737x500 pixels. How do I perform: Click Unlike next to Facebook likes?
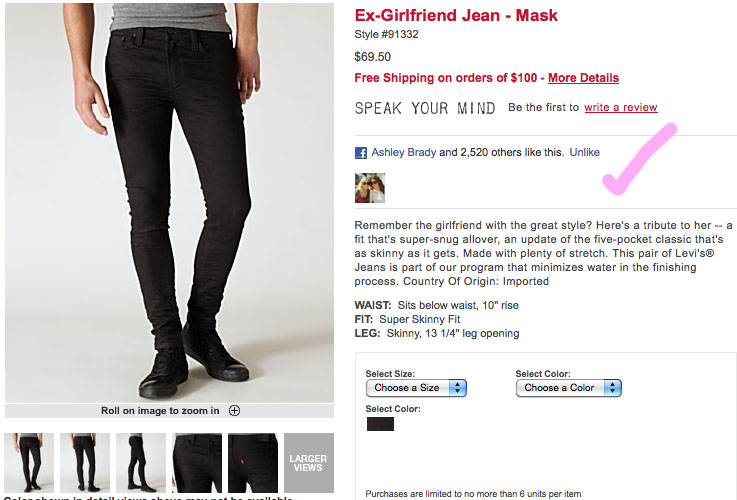click(584, 152)
